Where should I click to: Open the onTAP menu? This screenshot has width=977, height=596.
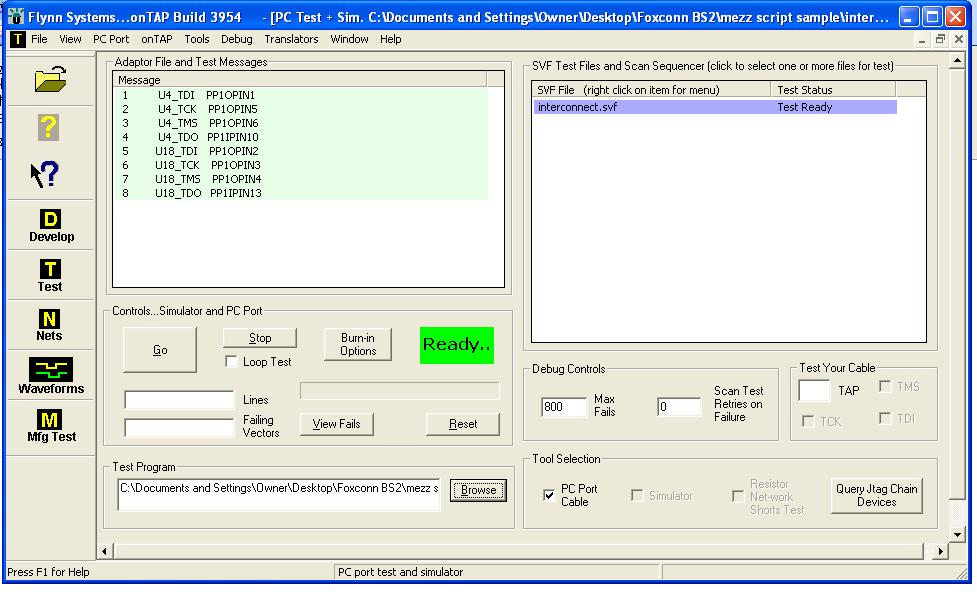pos(156,39)
